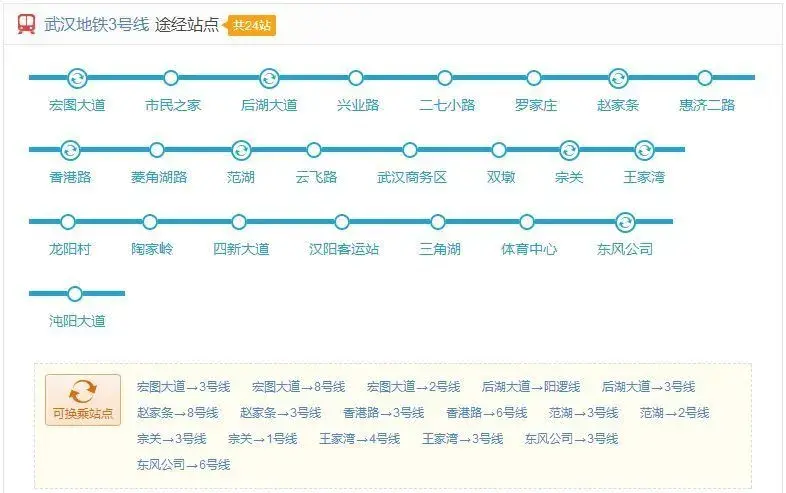Open transfer link 香港路→3号线
Viewport: 786px width, 493px height.
(383, 413)
